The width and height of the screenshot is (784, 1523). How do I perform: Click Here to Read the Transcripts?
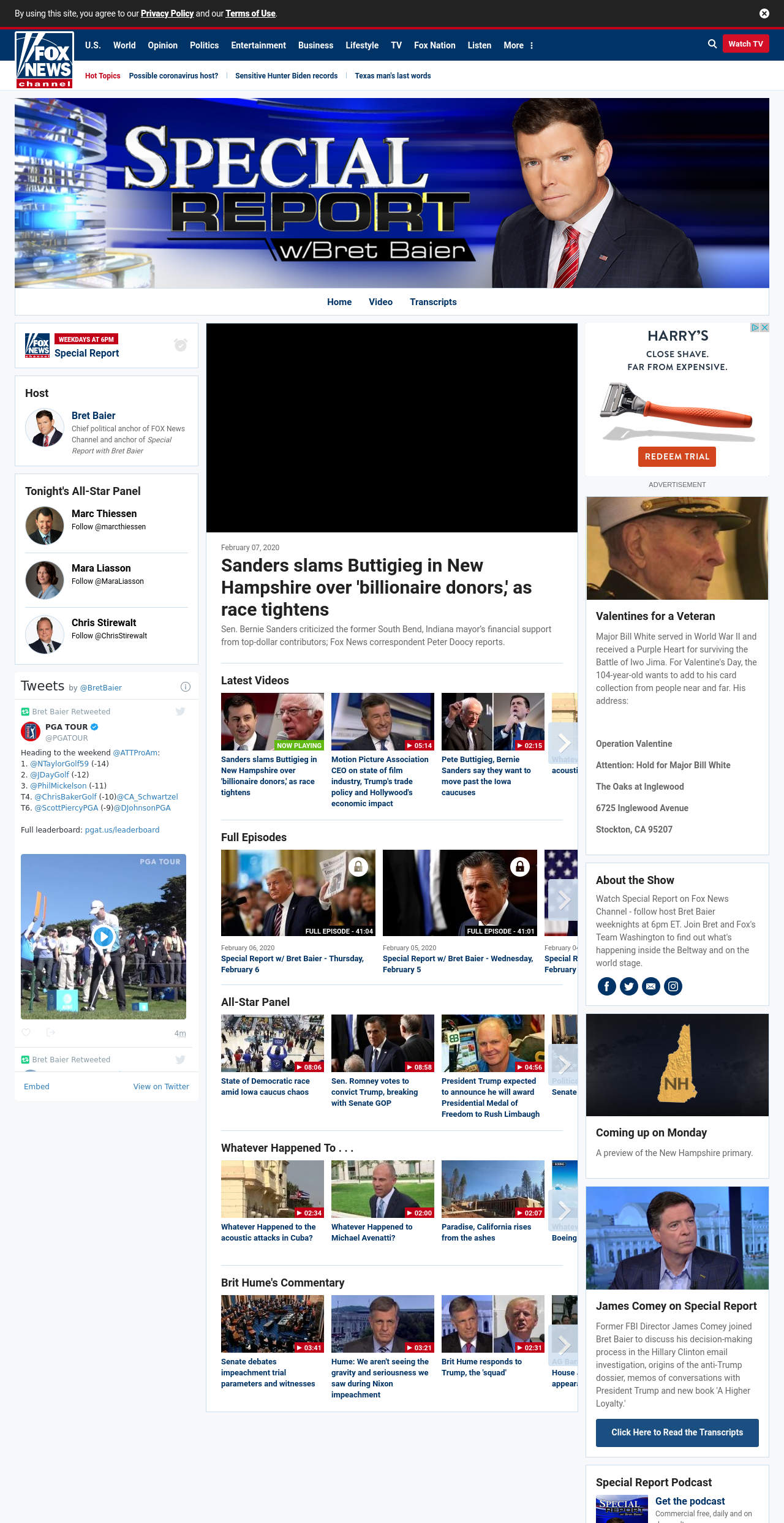point(677,1432)
